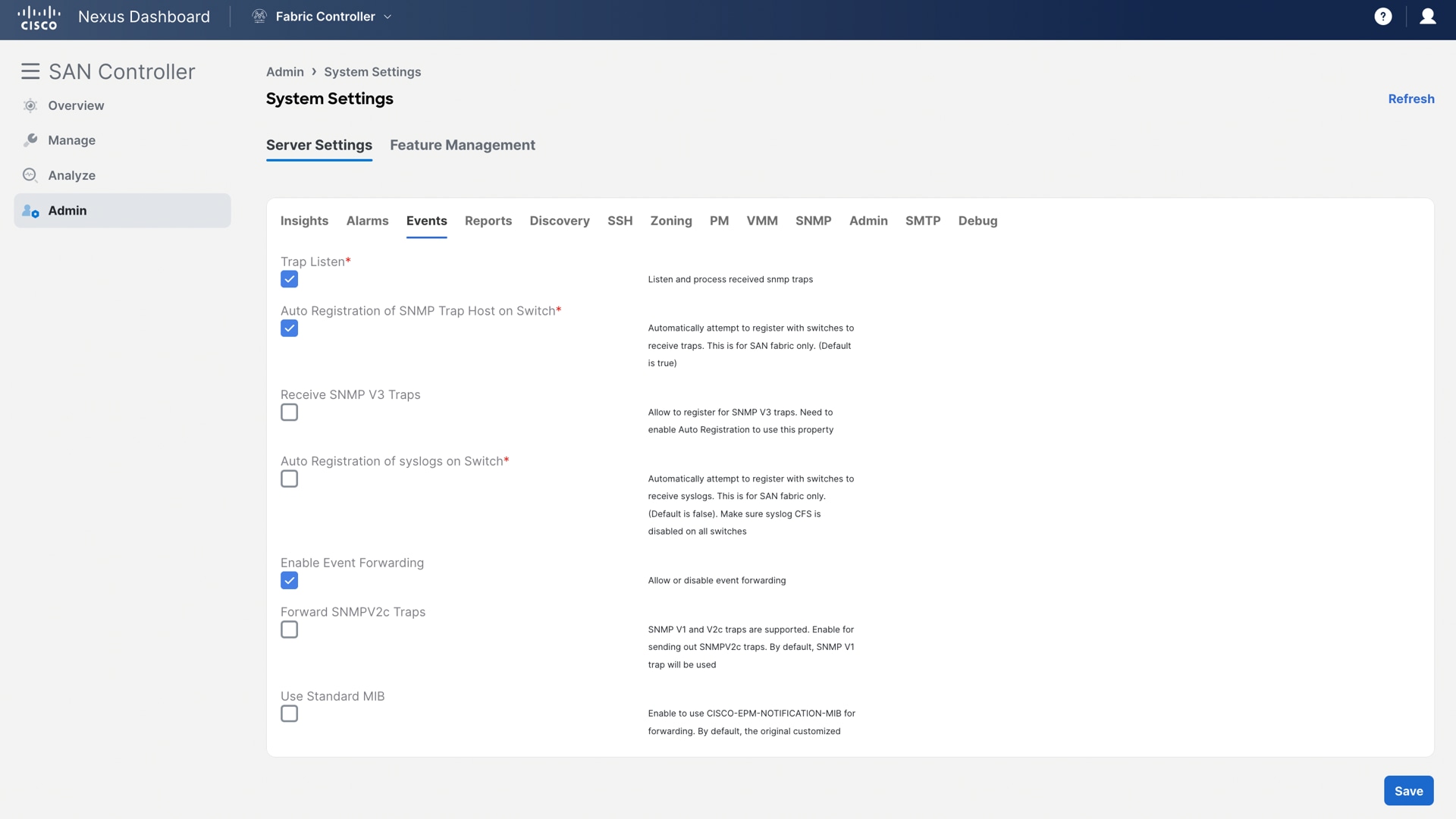Enable Forward SNMPV2c Traps checkbox
The width and height of the screenshot is (1456, 819).
pos(289,630)
